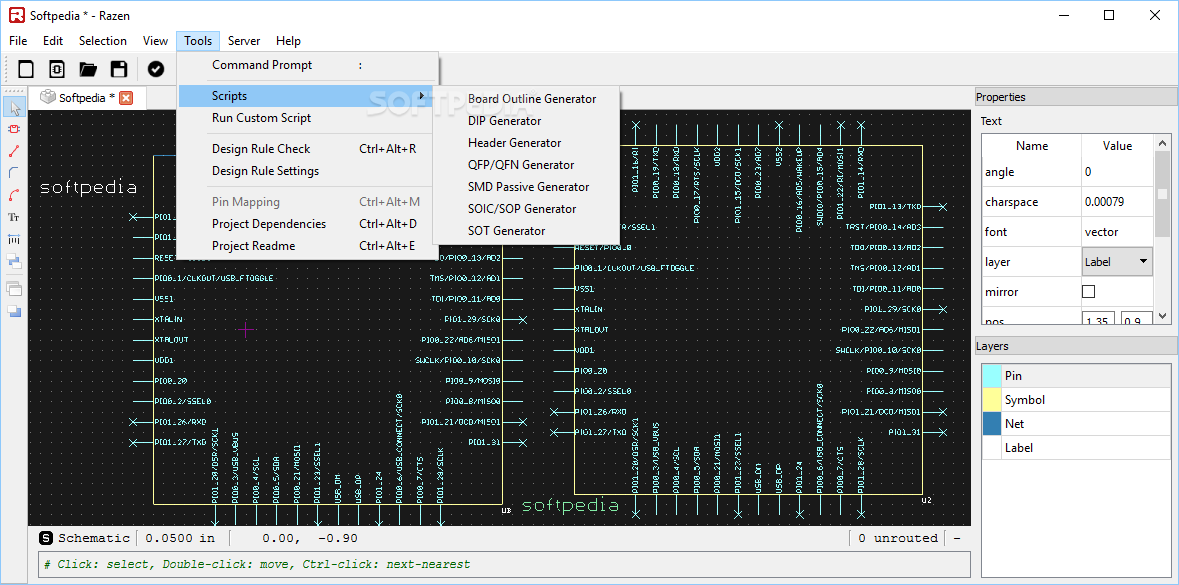Open the Selection menu

103,41
